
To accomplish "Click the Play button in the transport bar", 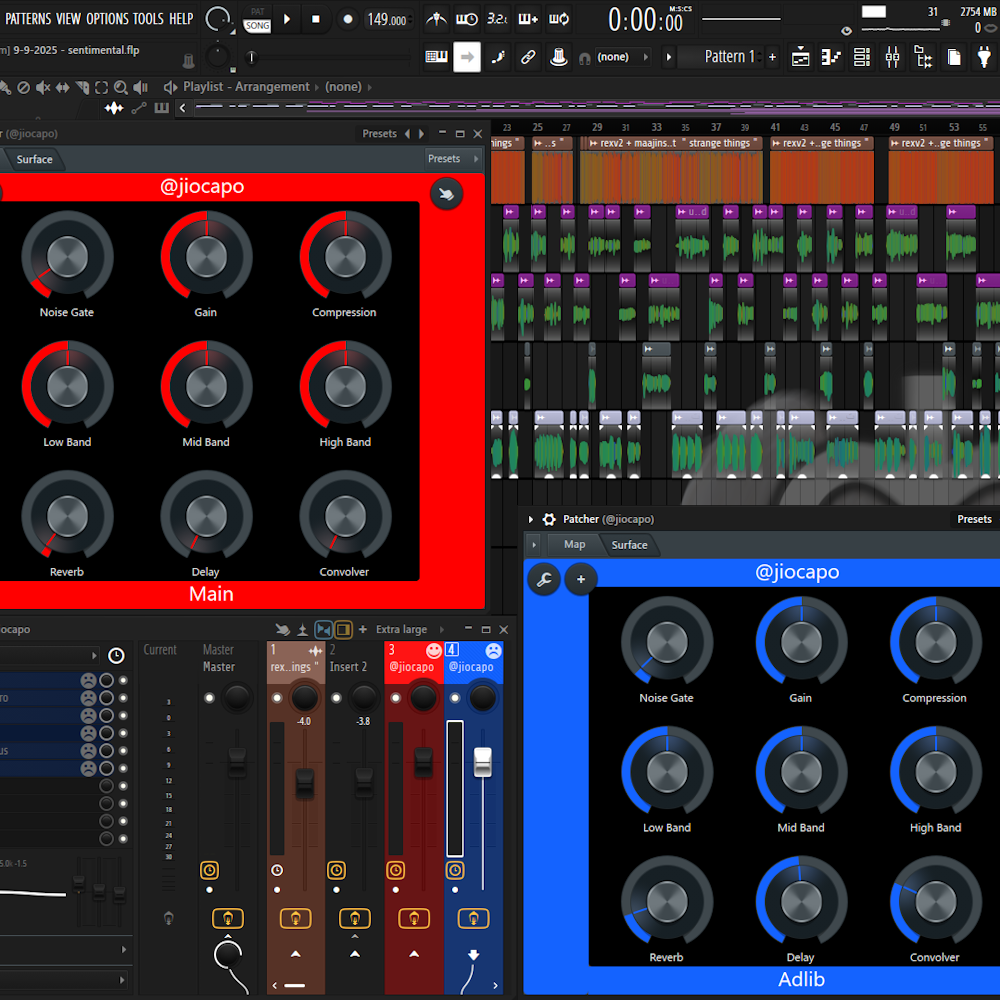I will [287, 19].
